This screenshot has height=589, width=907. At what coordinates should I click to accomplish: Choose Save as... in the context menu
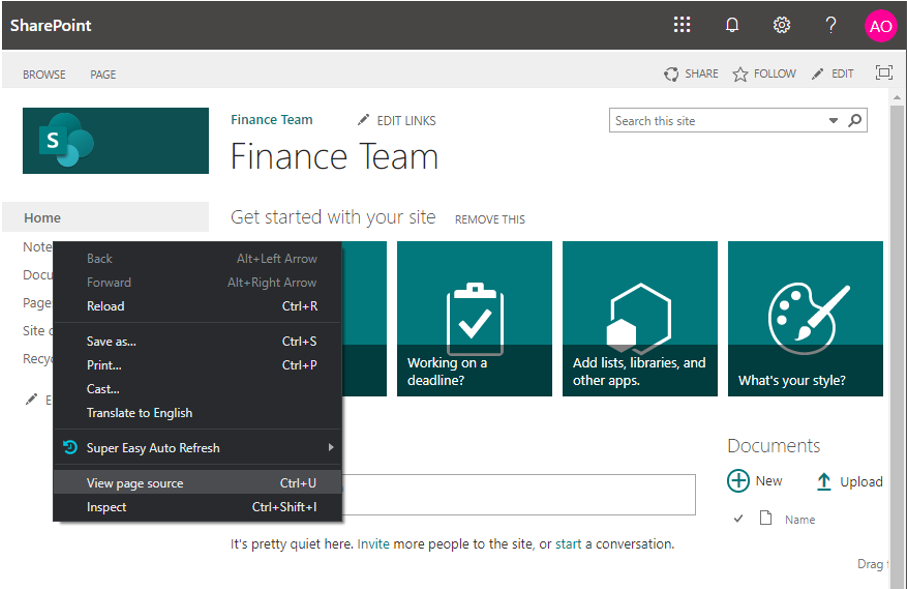pos(197,341)
